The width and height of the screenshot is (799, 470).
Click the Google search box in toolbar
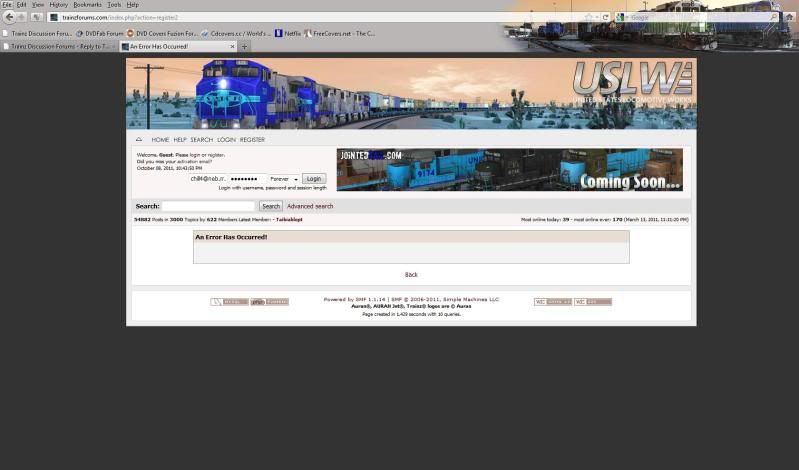pyautogui.click(x=699, y=17)
